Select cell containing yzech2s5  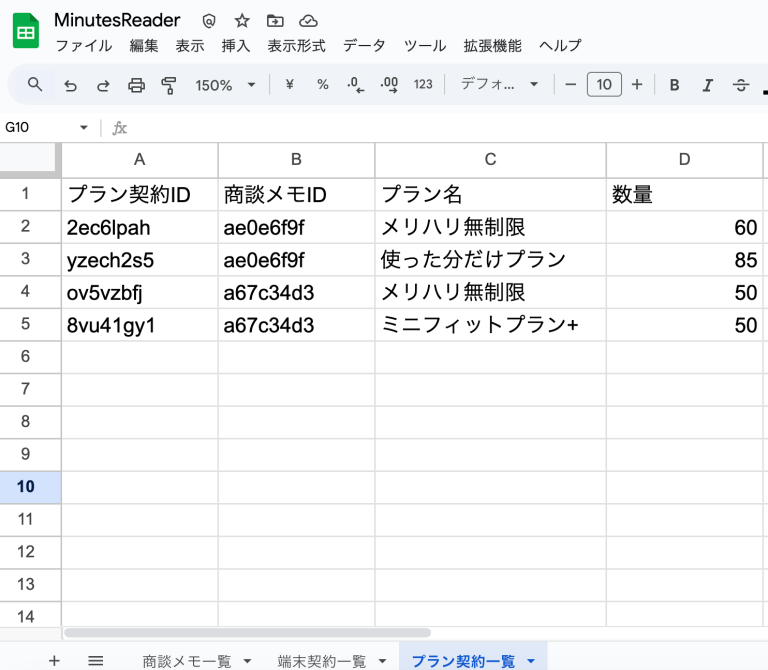[x=140, y=260]
